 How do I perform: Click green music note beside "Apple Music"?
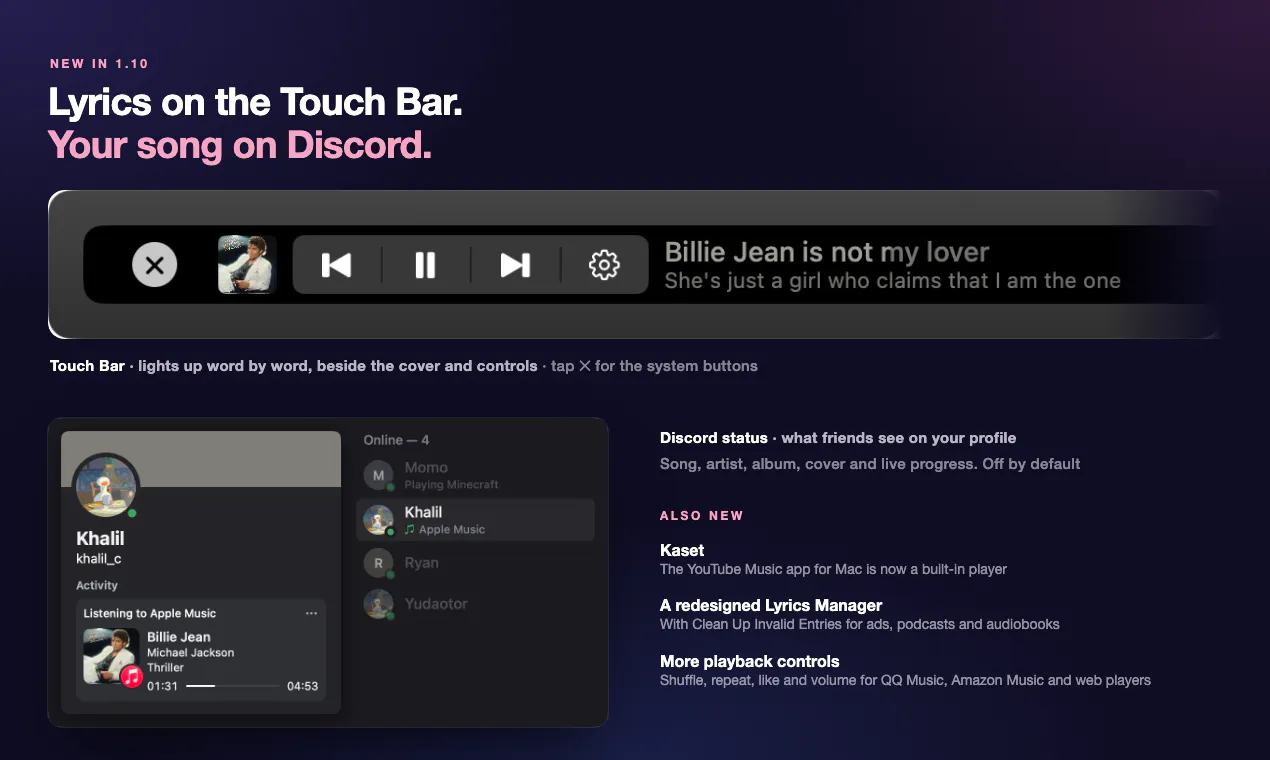[x=410, y=530]
